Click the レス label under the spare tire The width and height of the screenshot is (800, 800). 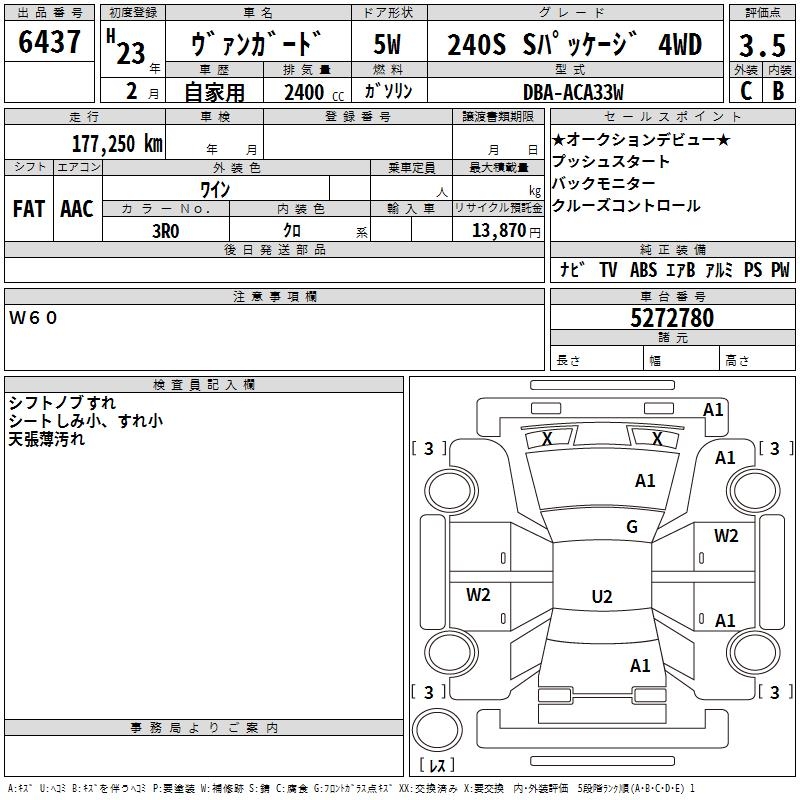436,765
